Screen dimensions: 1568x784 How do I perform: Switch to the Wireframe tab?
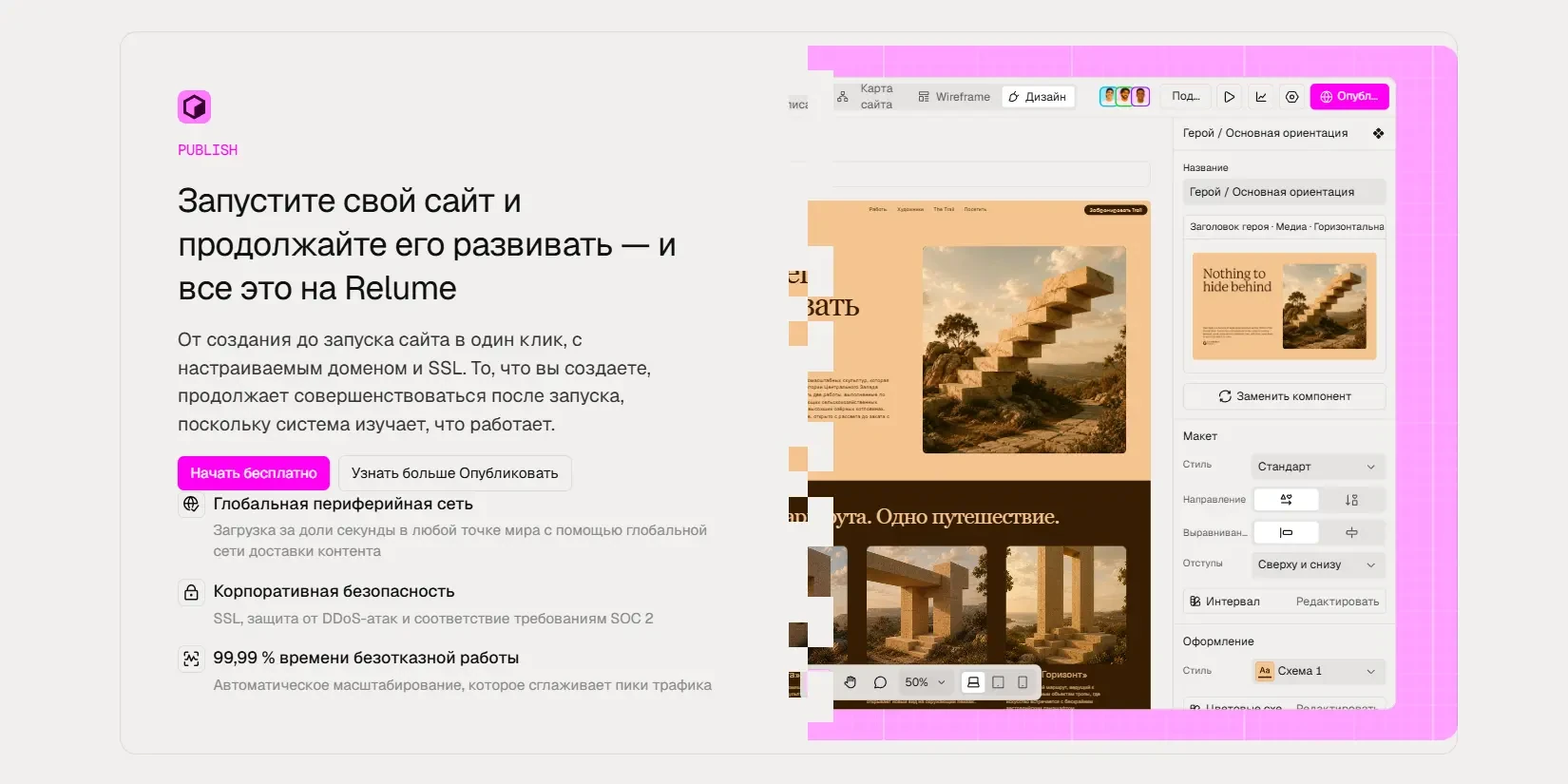[x=954, y=97]
